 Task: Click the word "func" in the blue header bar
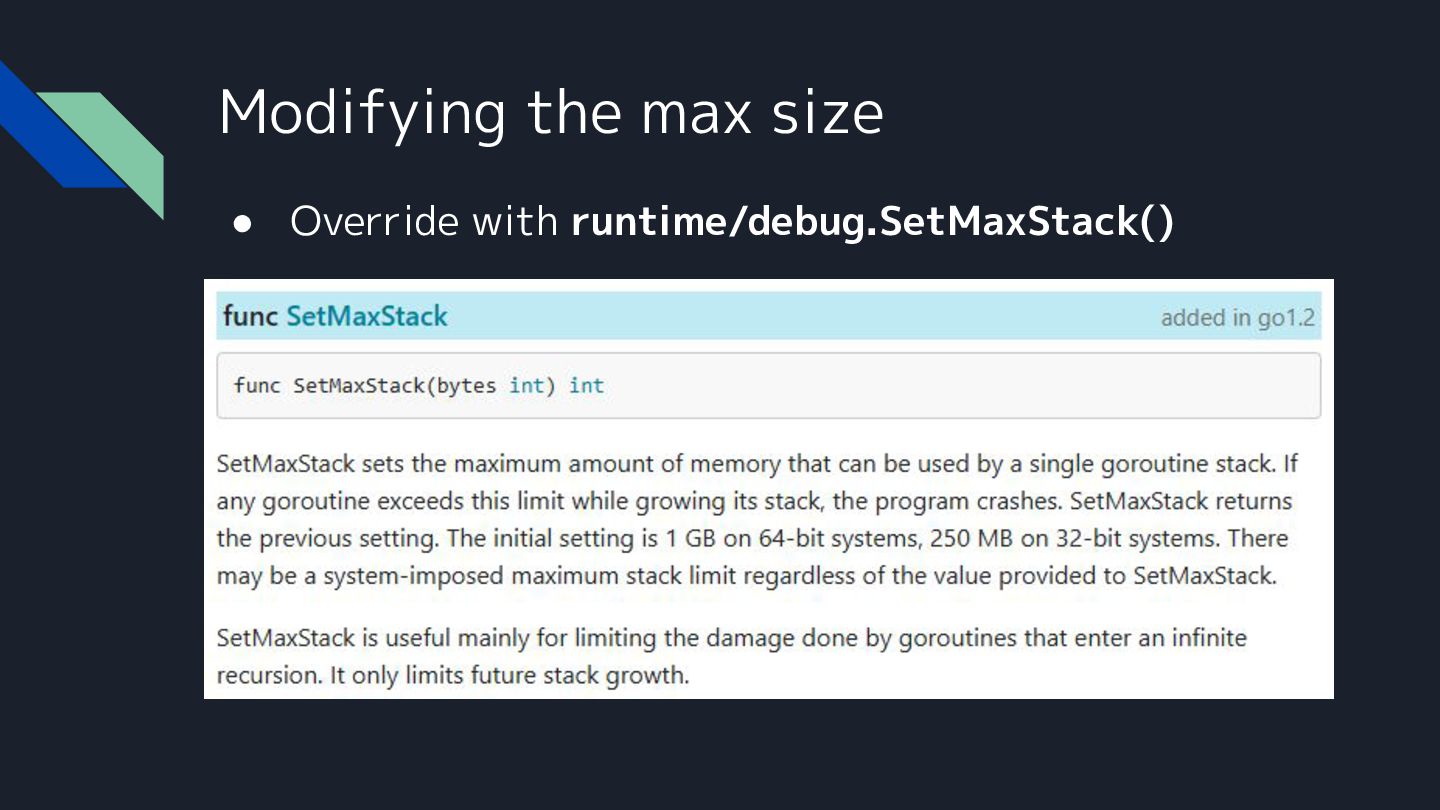(x=250, y=316)
